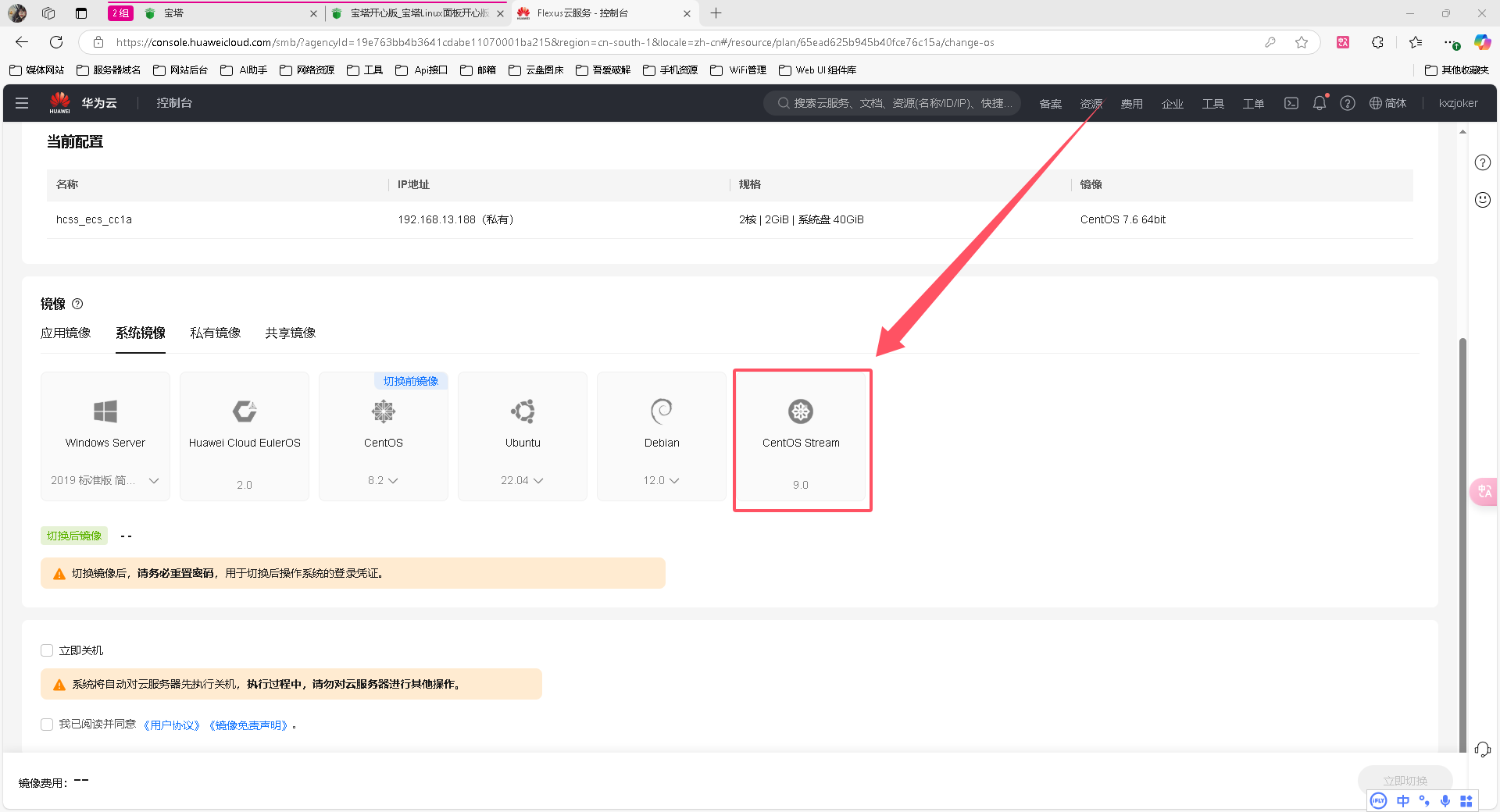
Task: Open the 其他收藏夹 bookmark folder
Action: tap(1457, 69)
